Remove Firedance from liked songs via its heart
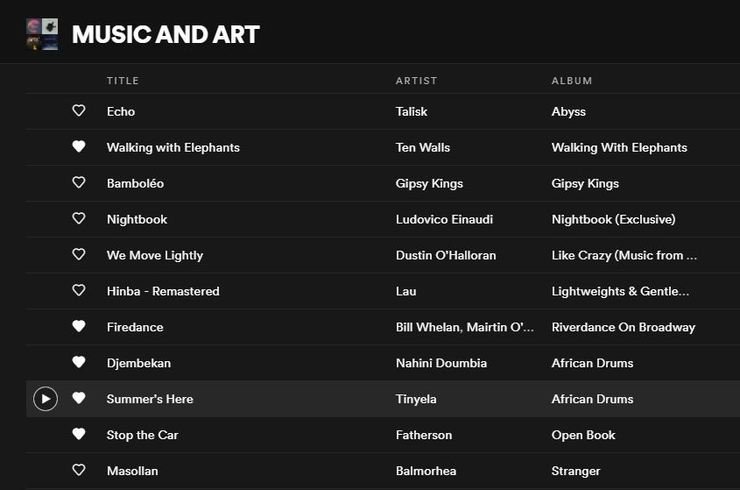Image resolution: width=740 pixels, height=490 pixels. coord(79,326)
